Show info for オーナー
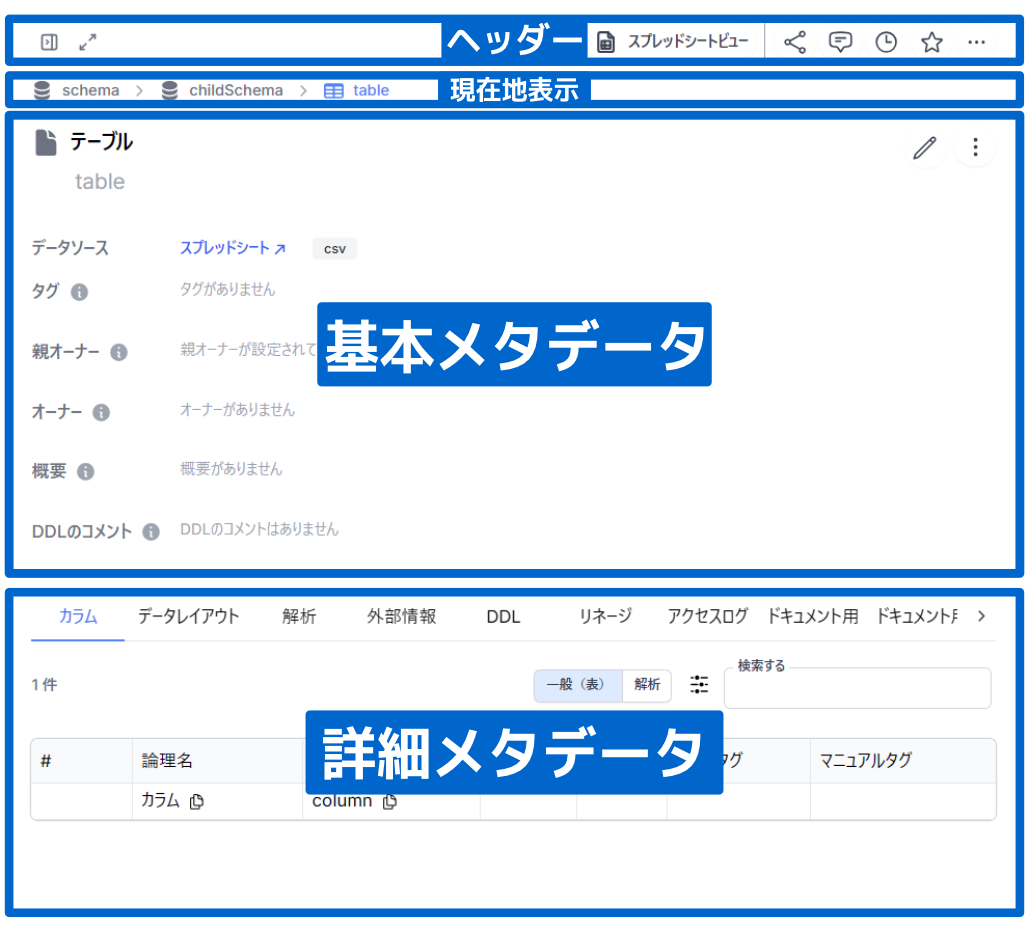The width and height of the screenshot is (1029, 931). click(x=101, y=412)
